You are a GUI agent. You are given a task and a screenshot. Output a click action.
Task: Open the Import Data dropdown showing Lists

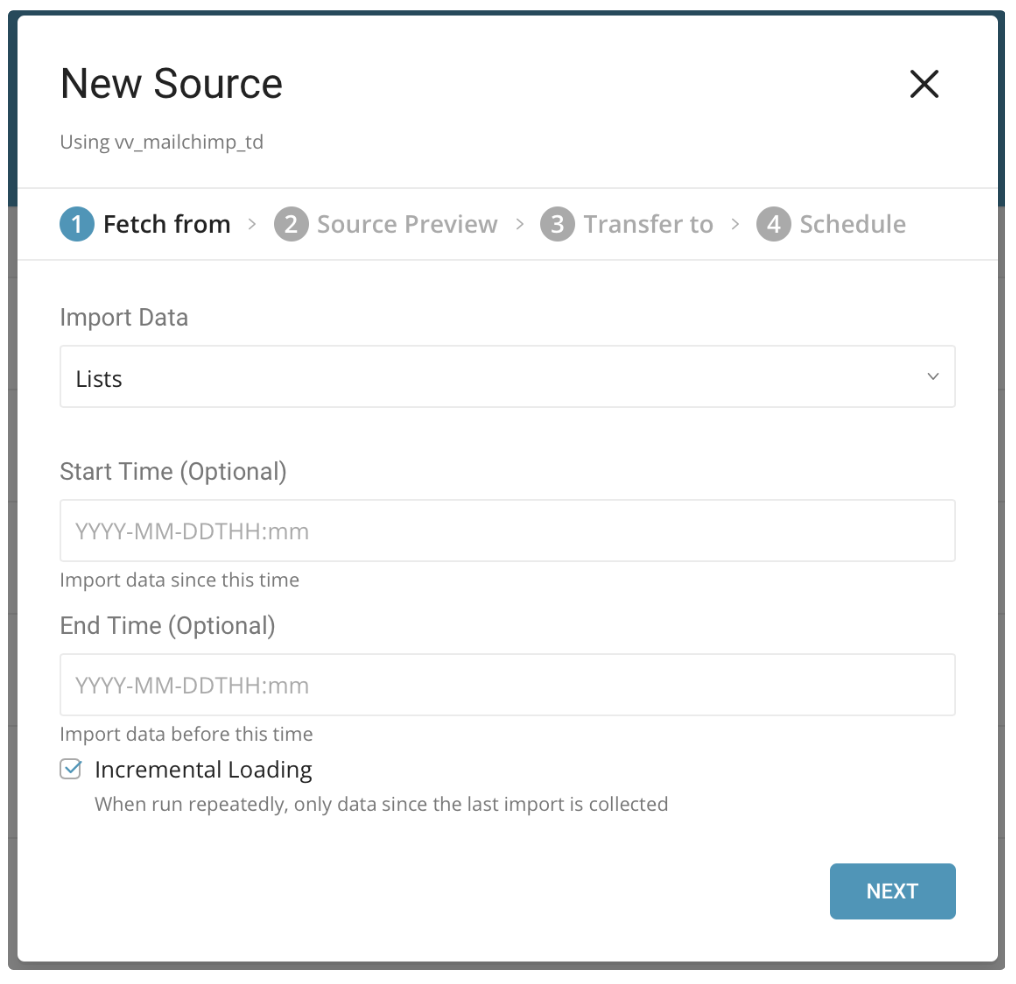(507, 377)
